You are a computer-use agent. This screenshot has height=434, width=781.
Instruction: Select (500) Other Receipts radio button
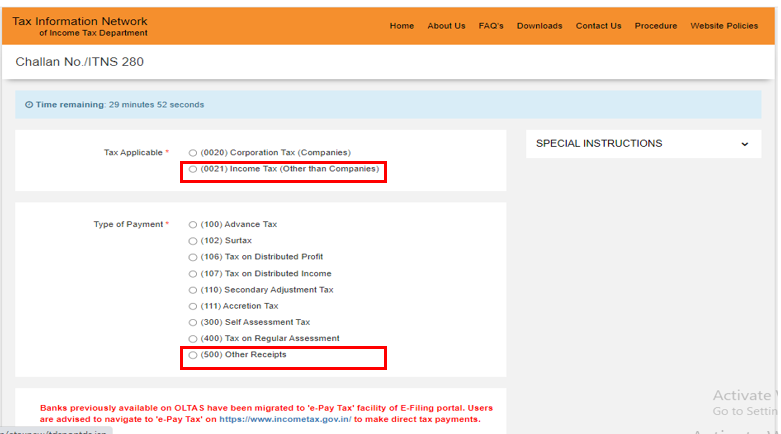193,355
